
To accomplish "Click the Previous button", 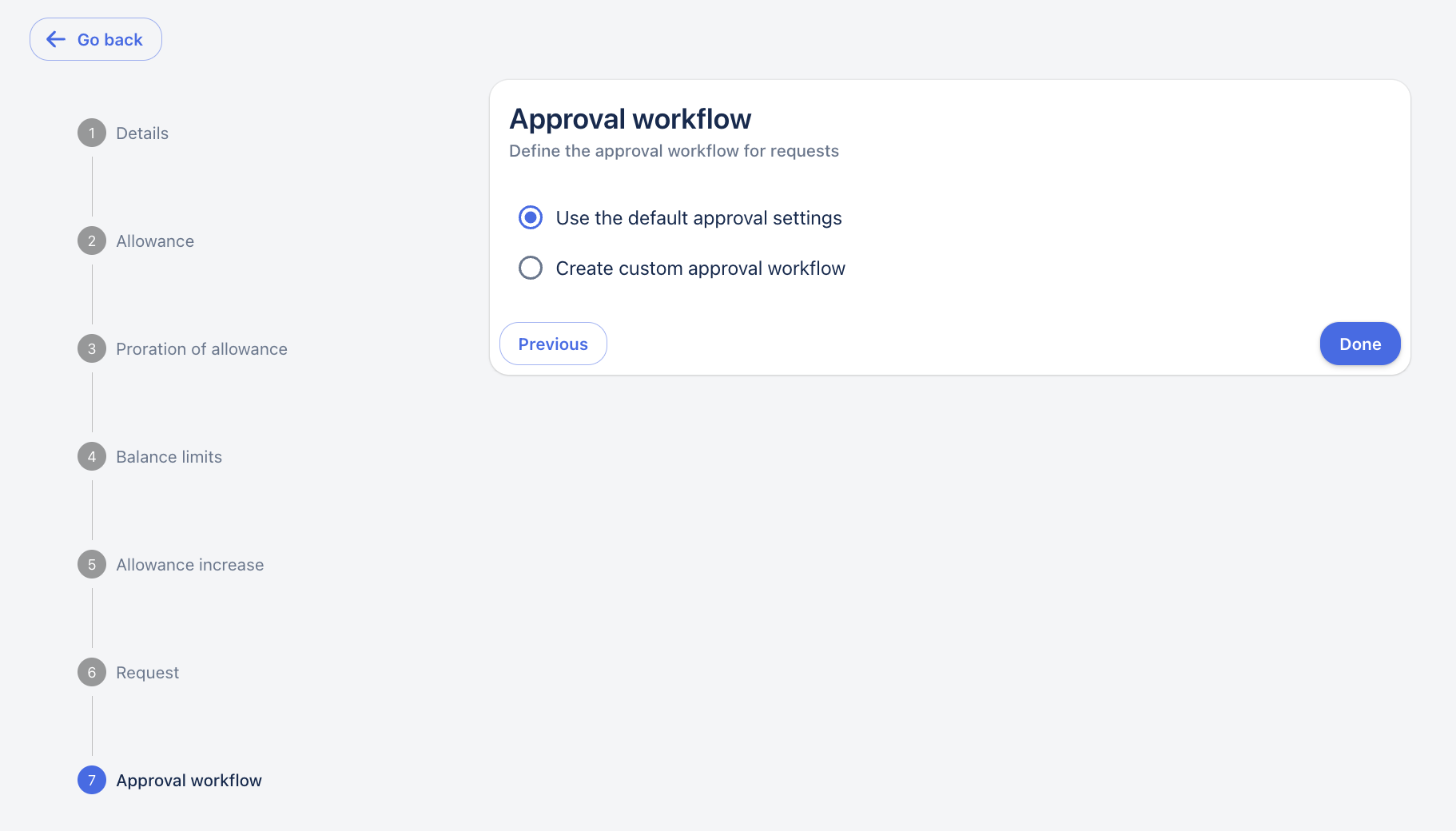I will 553,344.
